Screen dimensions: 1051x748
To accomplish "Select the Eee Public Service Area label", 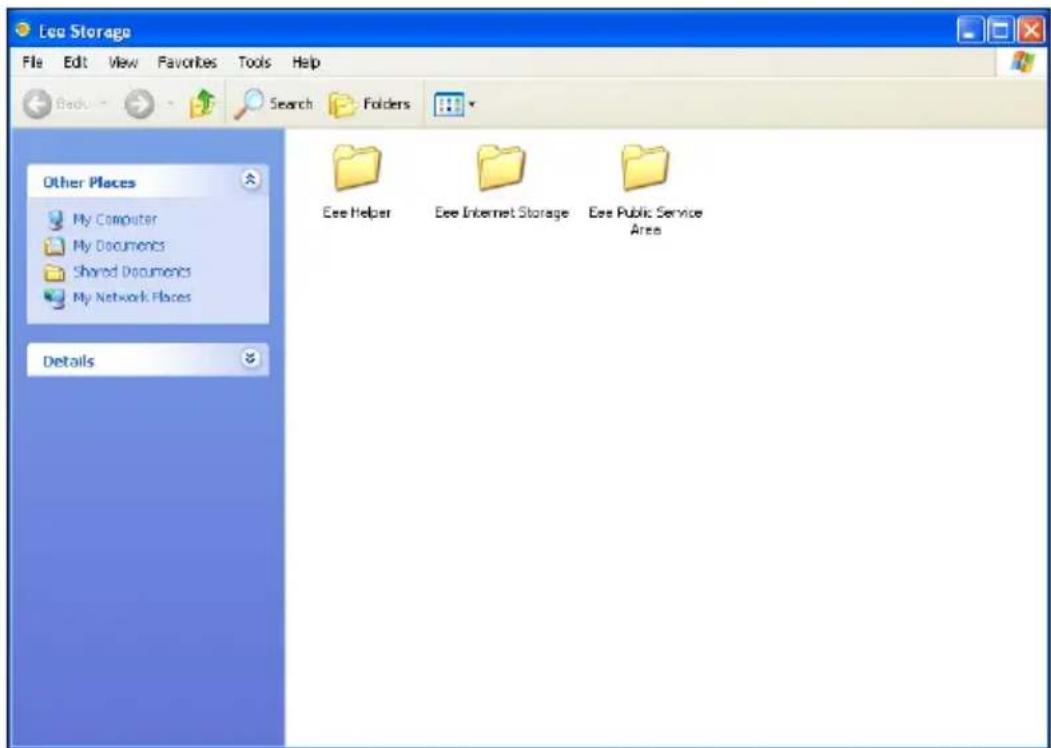I will (x=645, y=221).
